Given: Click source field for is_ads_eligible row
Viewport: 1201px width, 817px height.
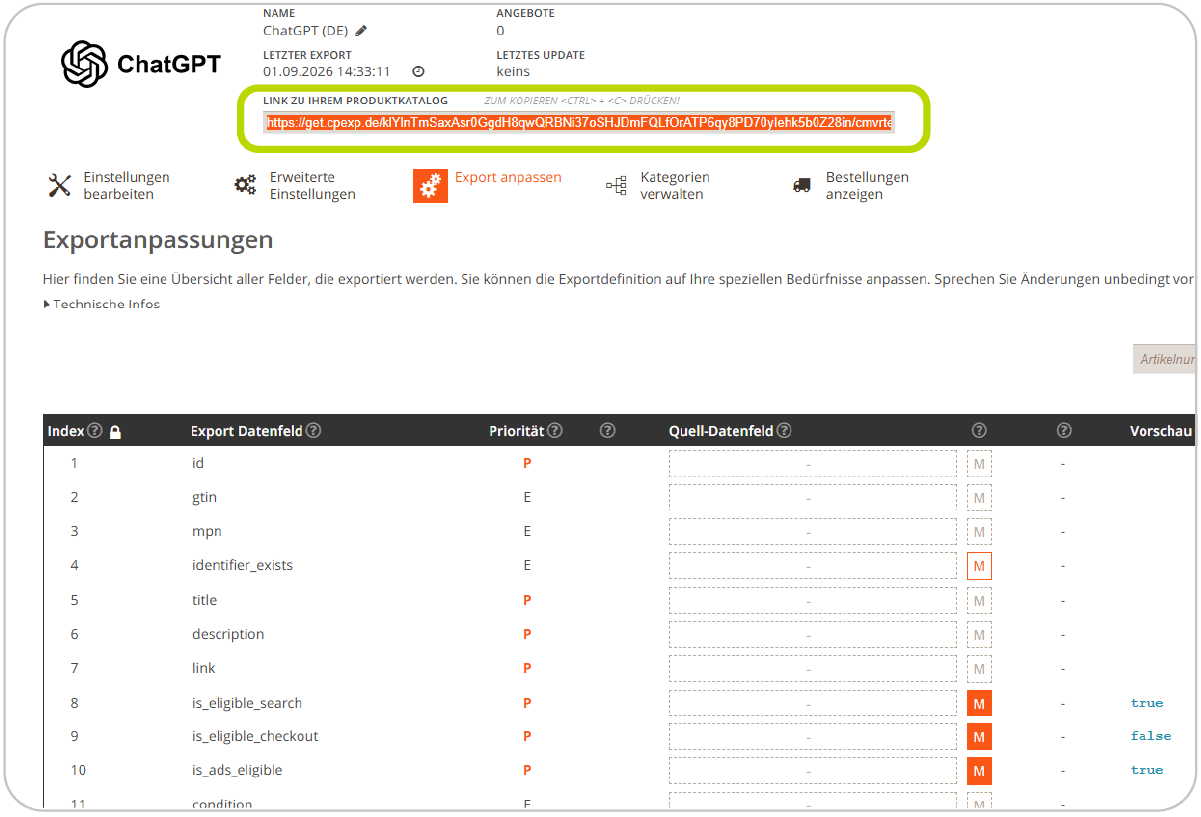Looking at the screenshot, I should (813, 771).
